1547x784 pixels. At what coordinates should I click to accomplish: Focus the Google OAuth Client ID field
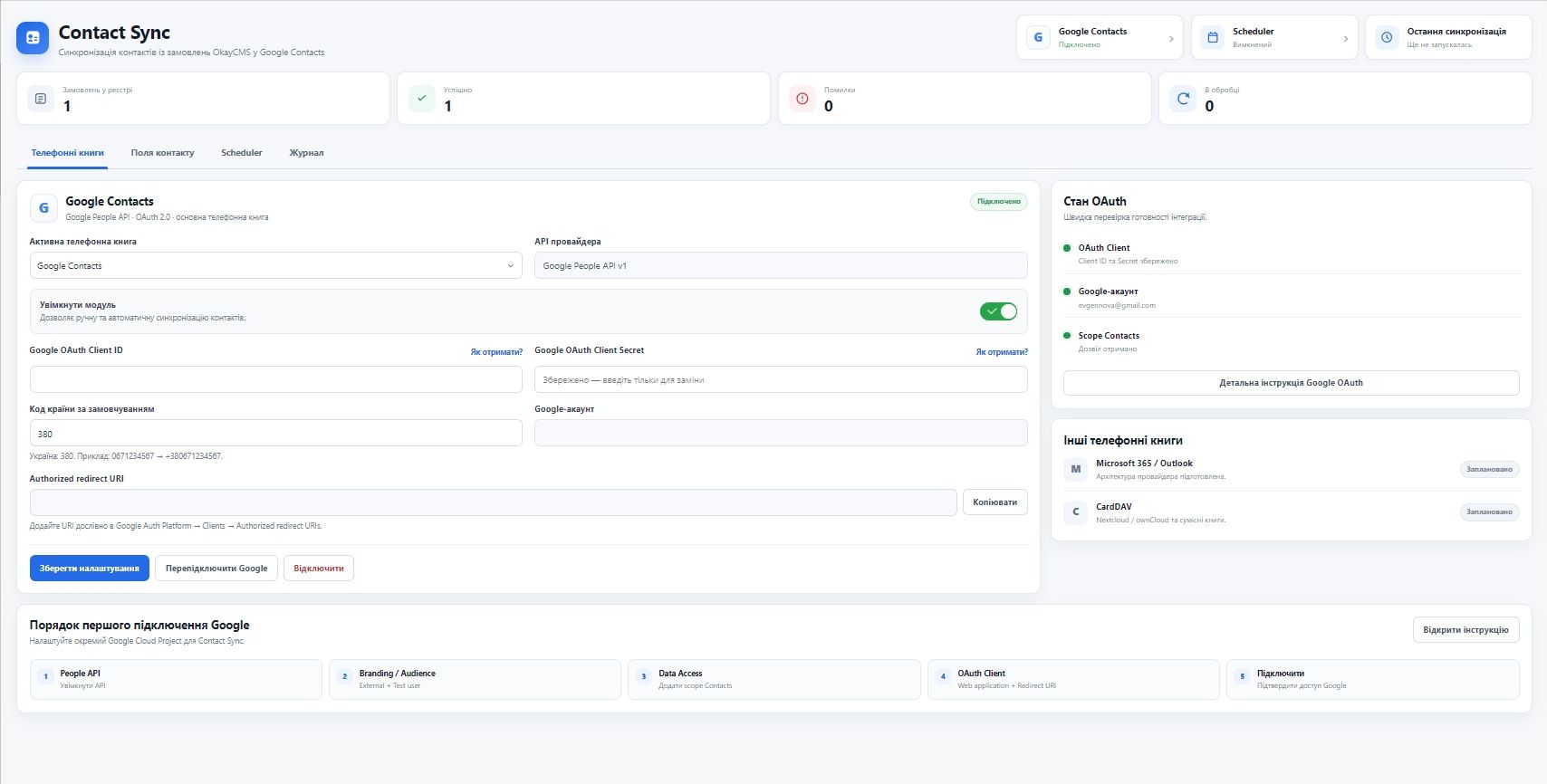(275, 379)
